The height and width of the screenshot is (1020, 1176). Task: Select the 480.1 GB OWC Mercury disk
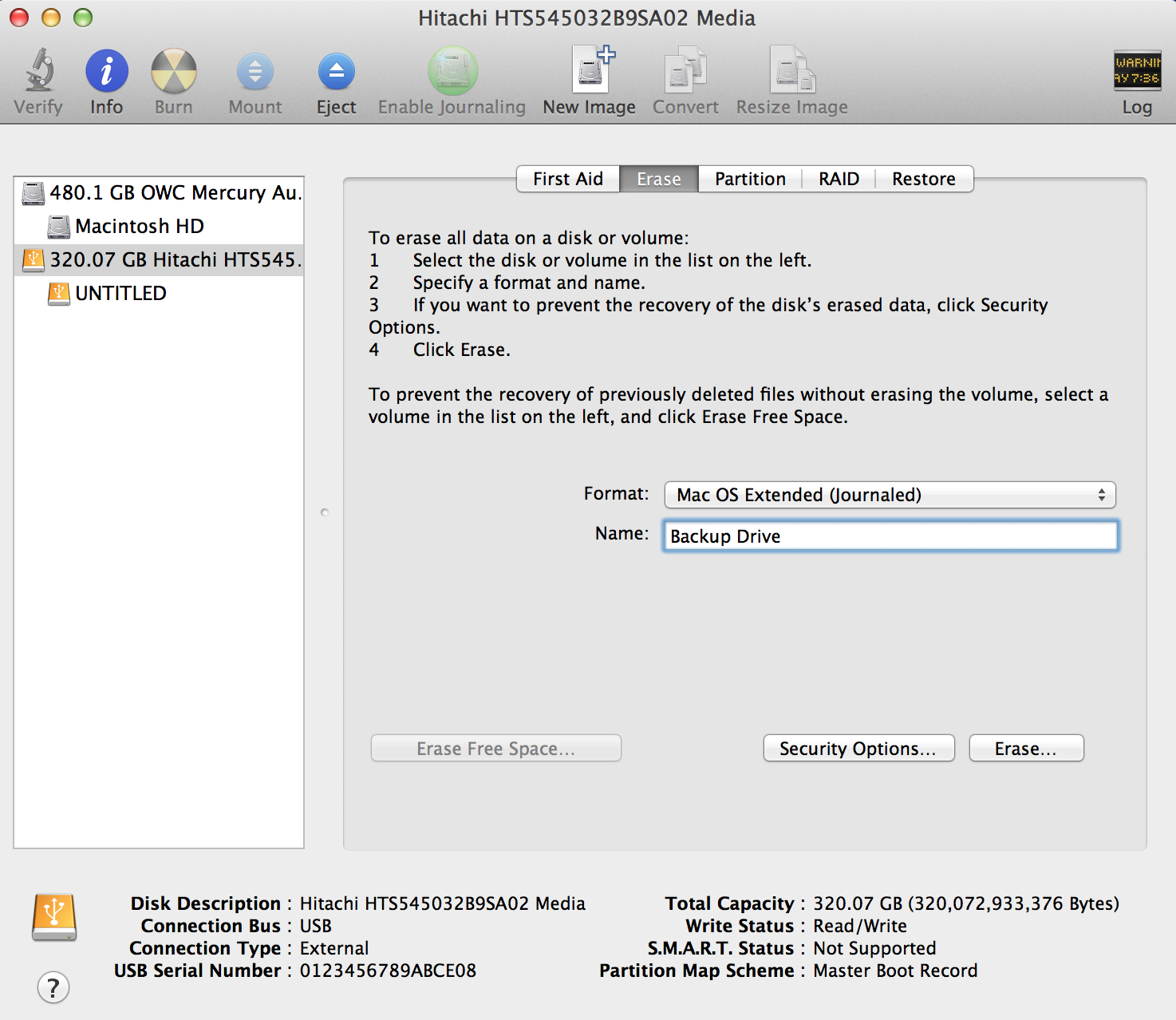coord(159,193)
